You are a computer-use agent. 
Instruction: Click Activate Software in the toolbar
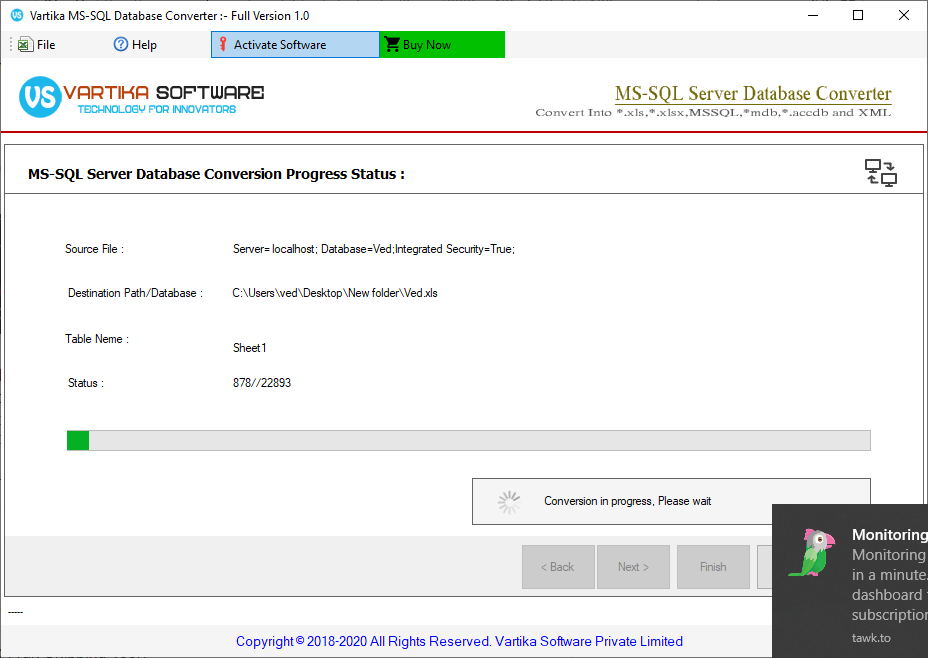pyautogui.click(x=295, y=45)
